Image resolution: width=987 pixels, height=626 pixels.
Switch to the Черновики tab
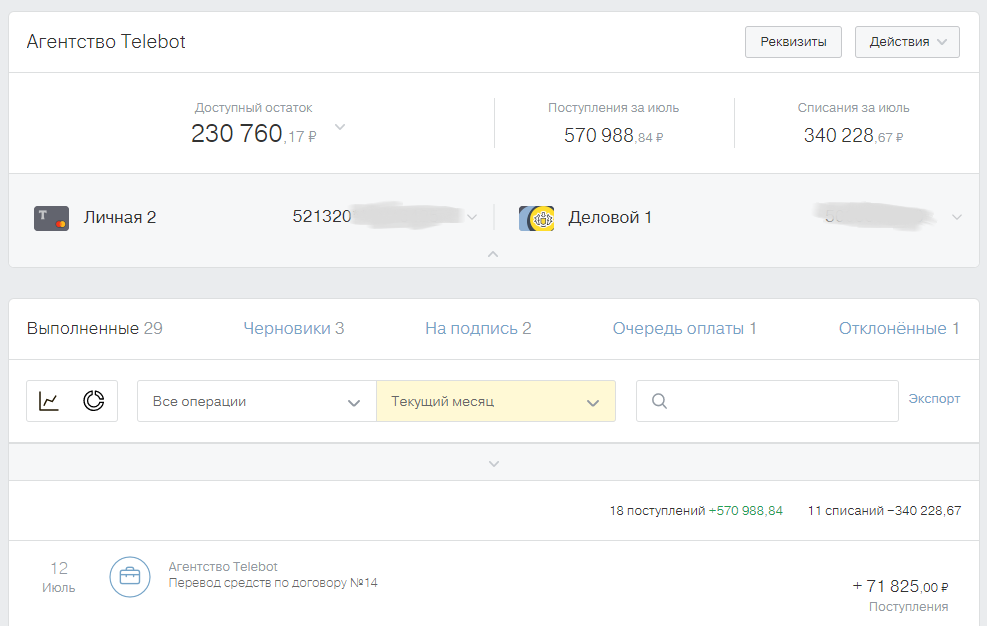(x=294, y=328)
